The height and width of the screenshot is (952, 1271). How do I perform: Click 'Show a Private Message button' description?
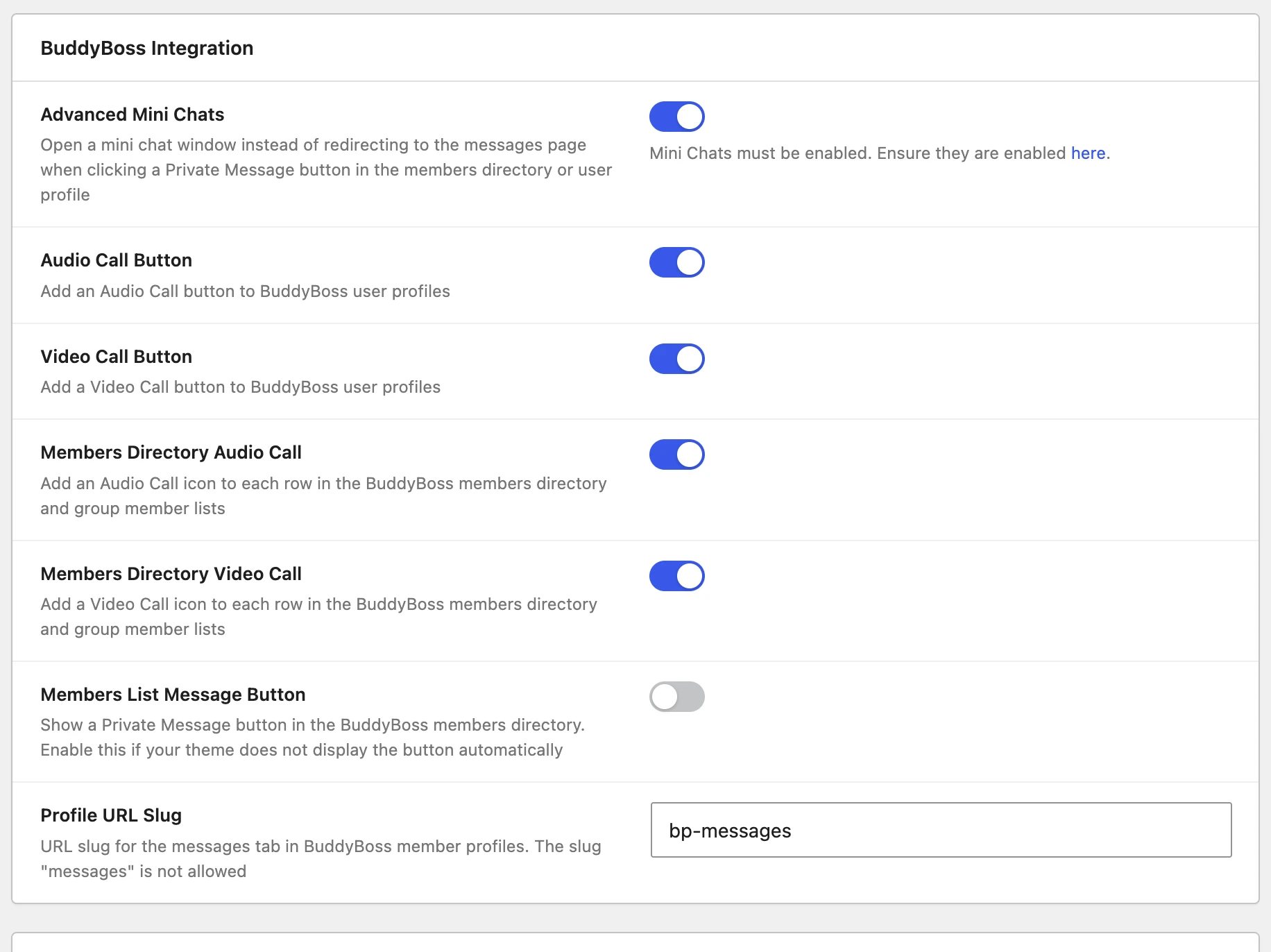pos(313,738)
